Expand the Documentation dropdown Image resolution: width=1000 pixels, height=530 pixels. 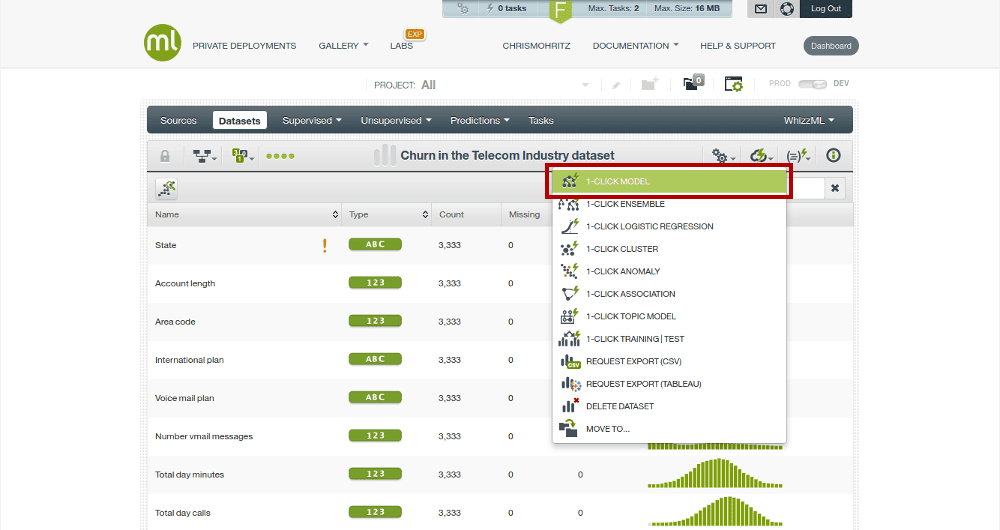[635, 46]
